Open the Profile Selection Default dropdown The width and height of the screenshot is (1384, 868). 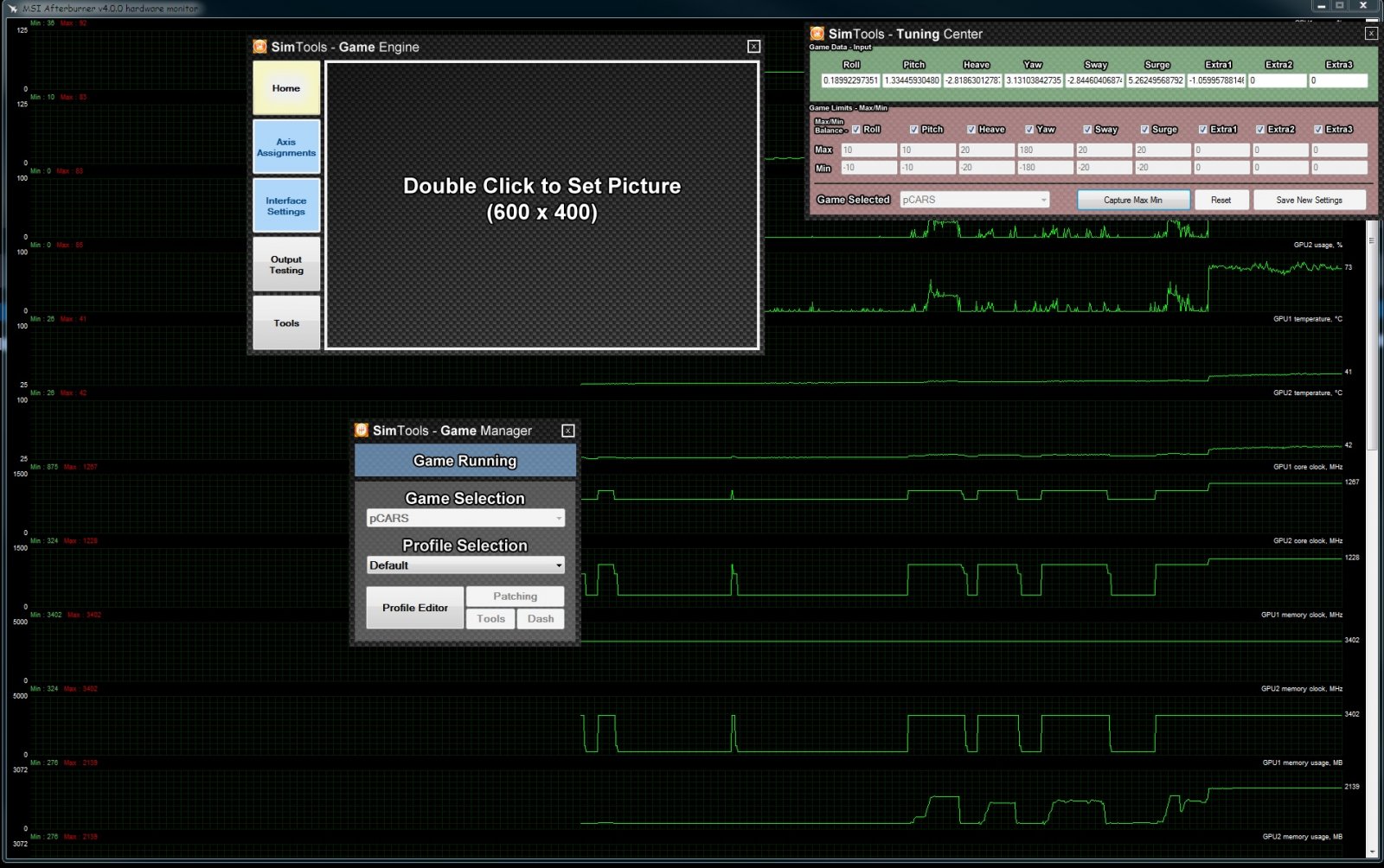pos(465,565)
